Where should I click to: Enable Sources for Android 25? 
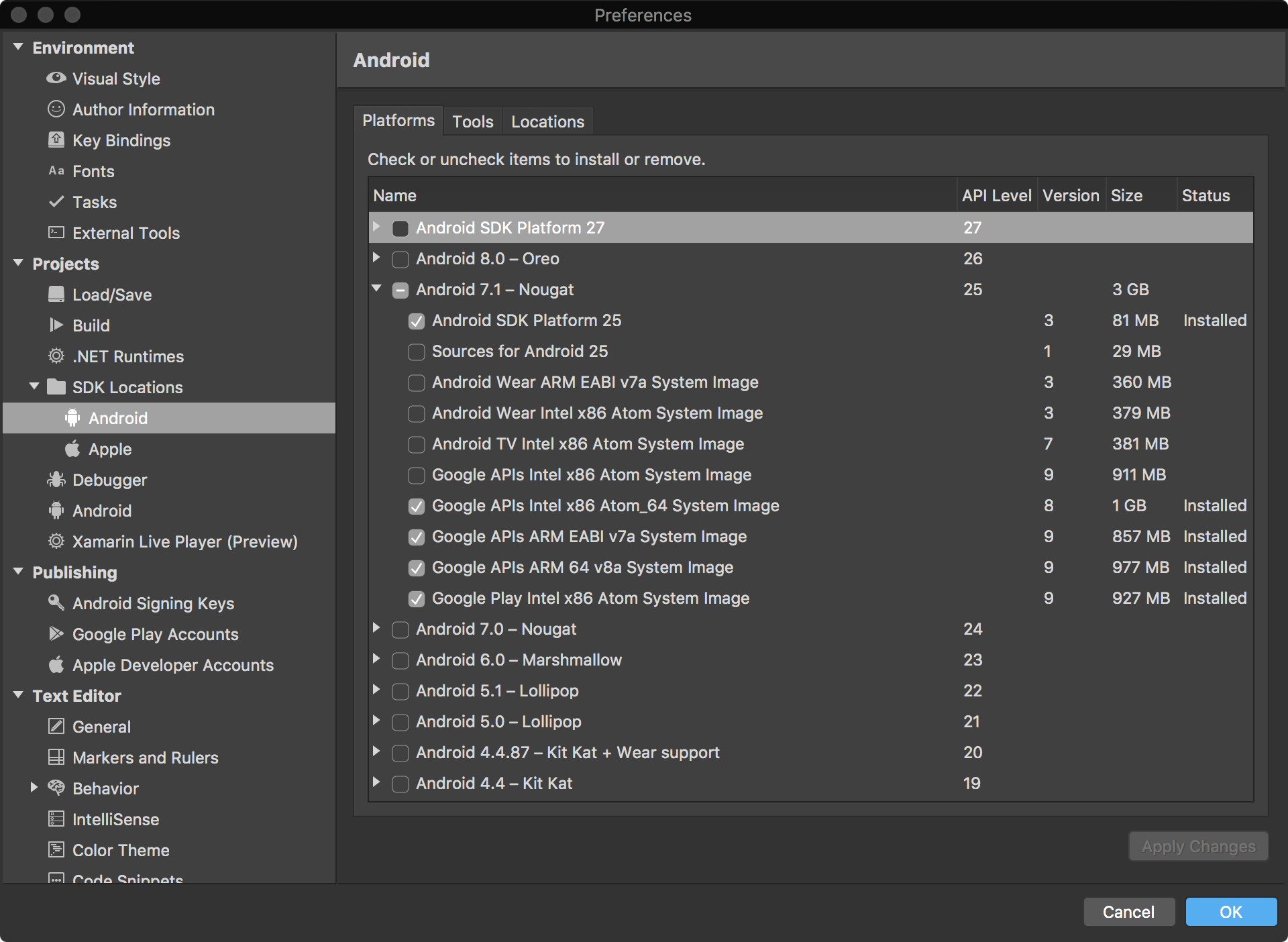click(416, 352)
